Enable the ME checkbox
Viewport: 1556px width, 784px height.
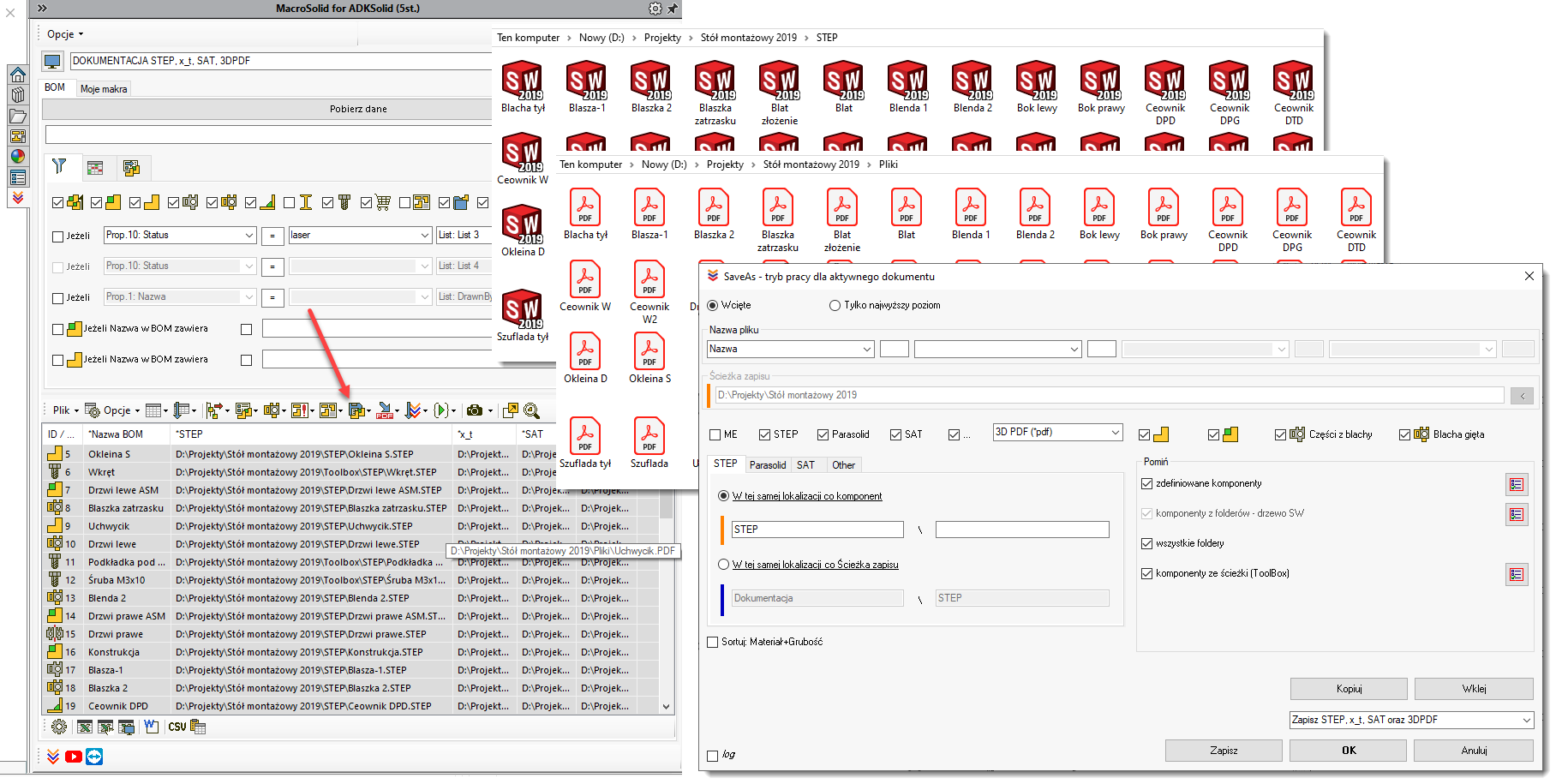[x=715, y=435]
